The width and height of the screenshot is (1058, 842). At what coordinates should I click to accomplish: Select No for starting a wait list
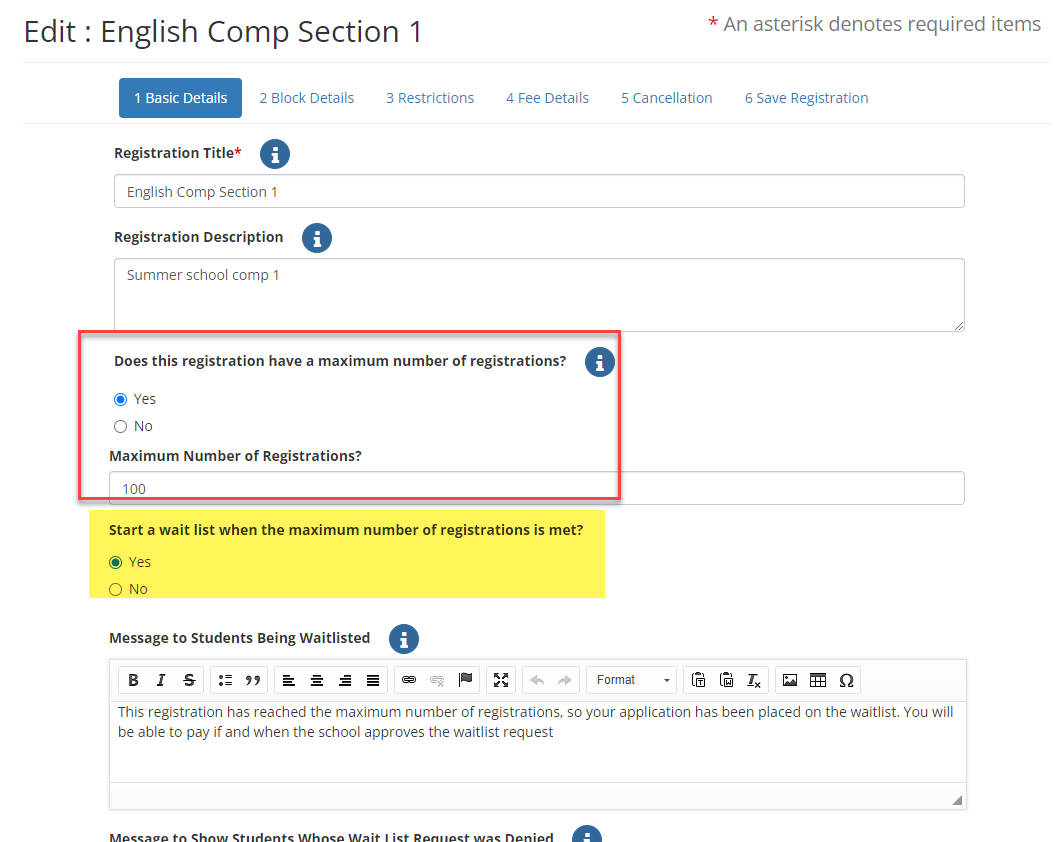coord(116,589)
